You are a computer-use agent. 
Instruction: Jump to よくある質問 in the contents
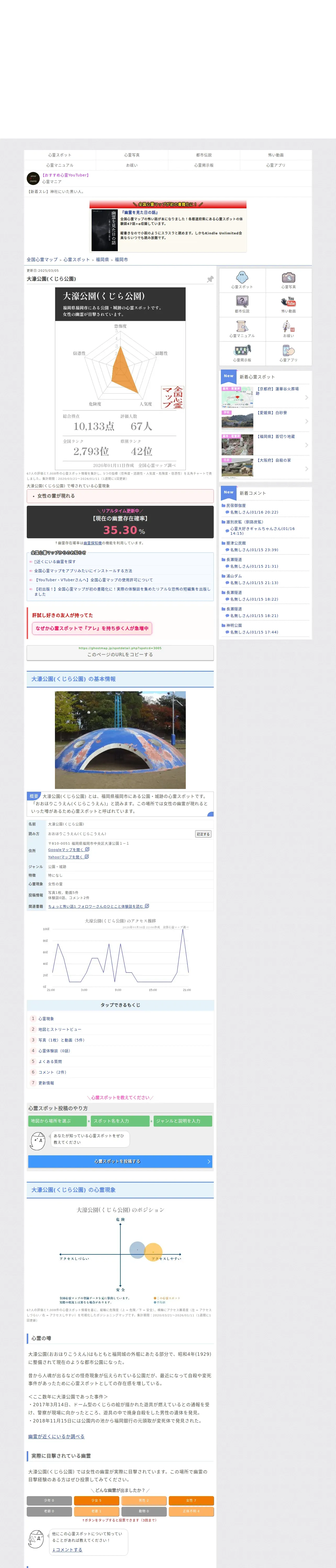tap(50, 1062)
